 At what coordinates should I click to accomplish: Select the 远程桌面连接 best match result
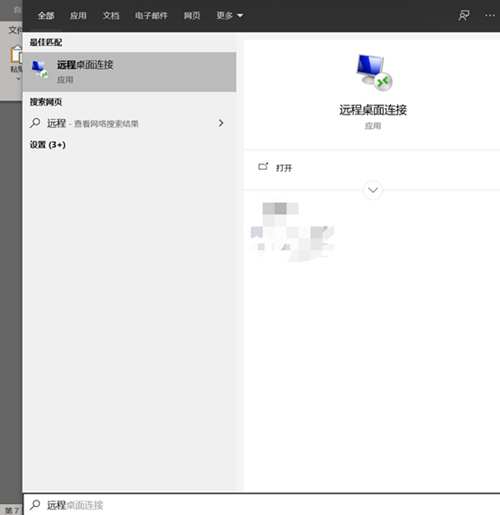pyautogui.click(x=130, y=72)
